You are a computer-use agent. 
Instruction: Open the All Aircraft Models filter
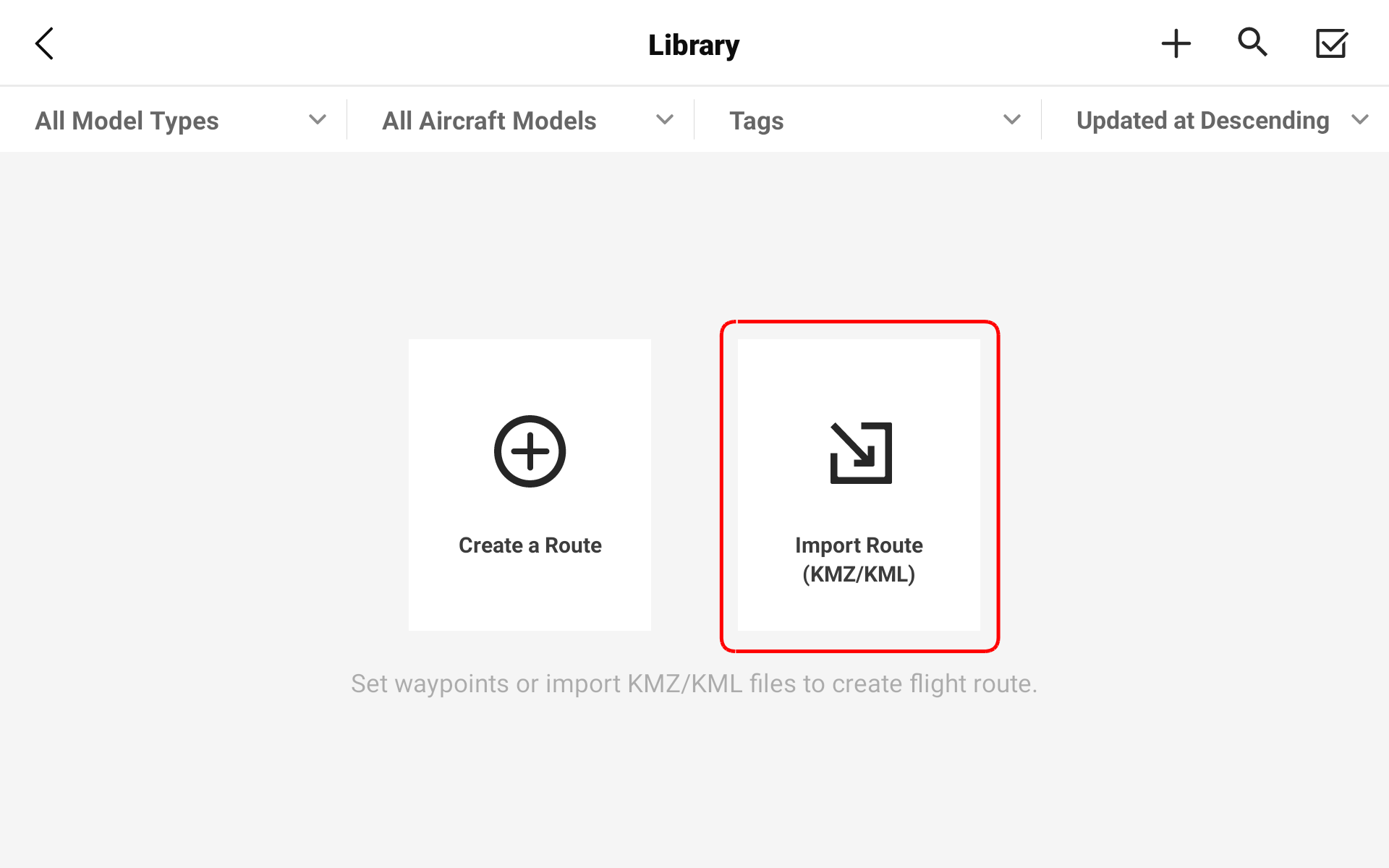pyautogui.click(x=489, y=121)
